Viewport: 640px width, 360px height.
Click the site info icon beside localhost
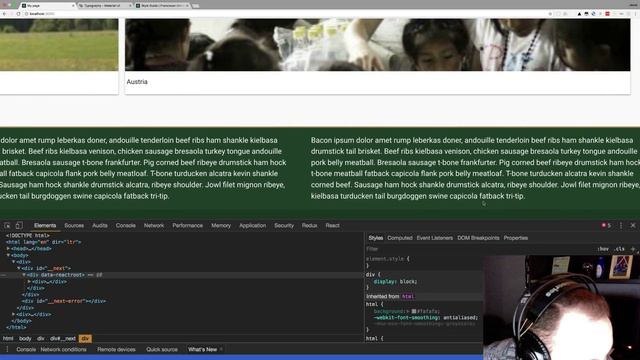pyautogui.click(x=26, y=14)
